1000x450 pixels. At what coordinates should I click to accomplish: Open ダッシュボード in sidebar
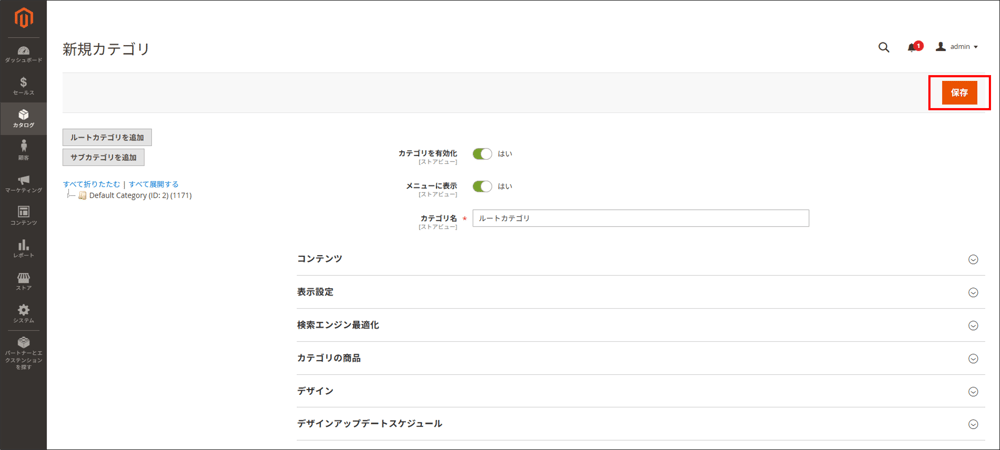coord(24,54)
